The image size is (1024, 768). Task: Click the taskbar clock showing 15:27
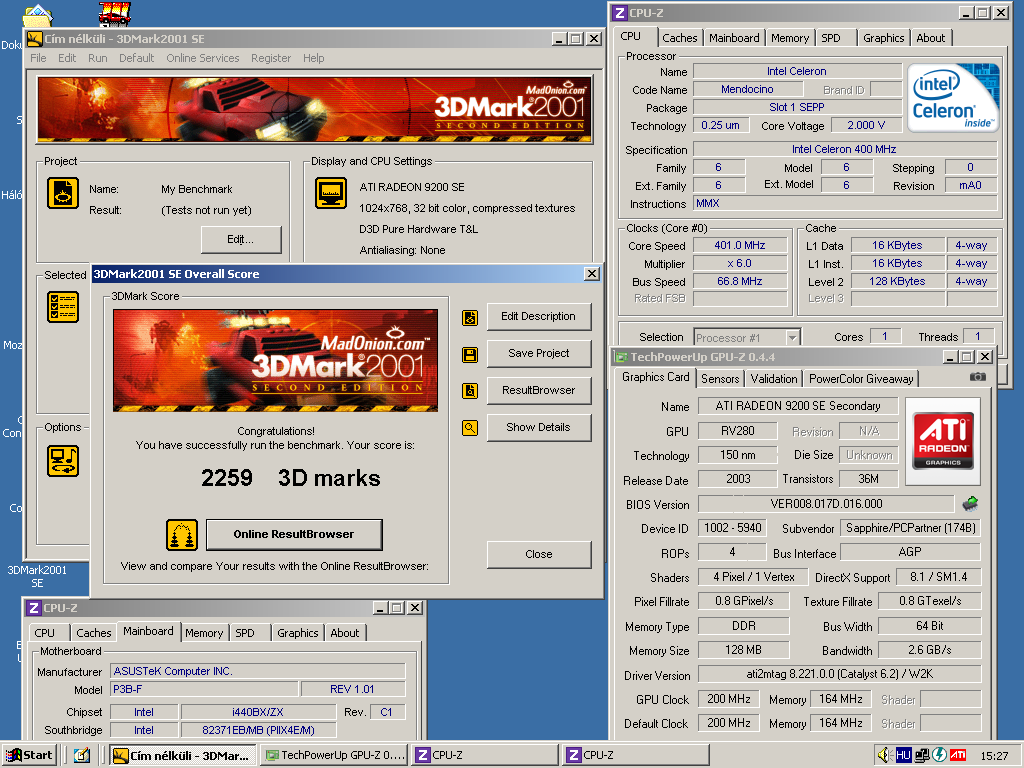pos(994,756)
